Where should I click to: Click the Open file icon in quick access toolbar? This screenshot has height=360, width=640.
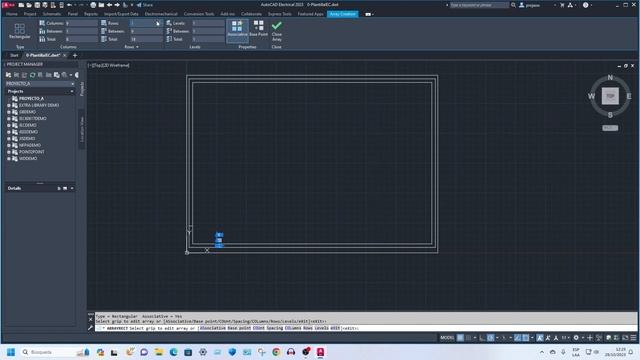click(x=29, y=5)
